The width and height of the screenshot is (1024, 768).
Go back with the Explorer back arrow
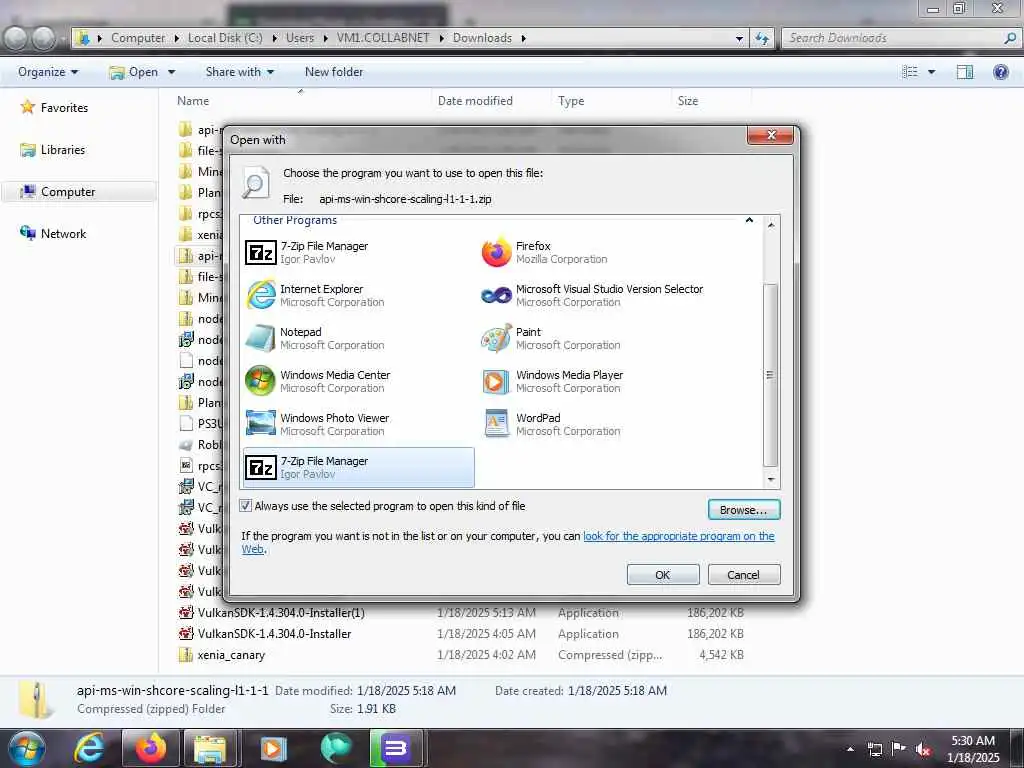16,39
